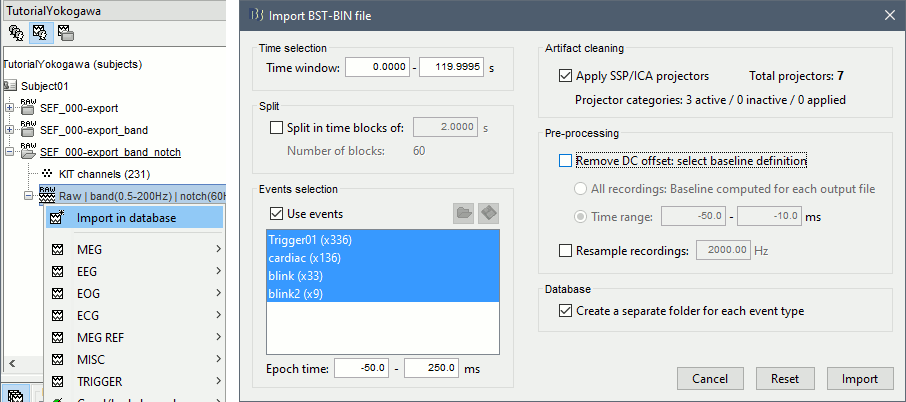Click the save events icon
Image resolution: width=906 pixels, height=402 pixels.
pyautogui.click(x=489, y=214)
